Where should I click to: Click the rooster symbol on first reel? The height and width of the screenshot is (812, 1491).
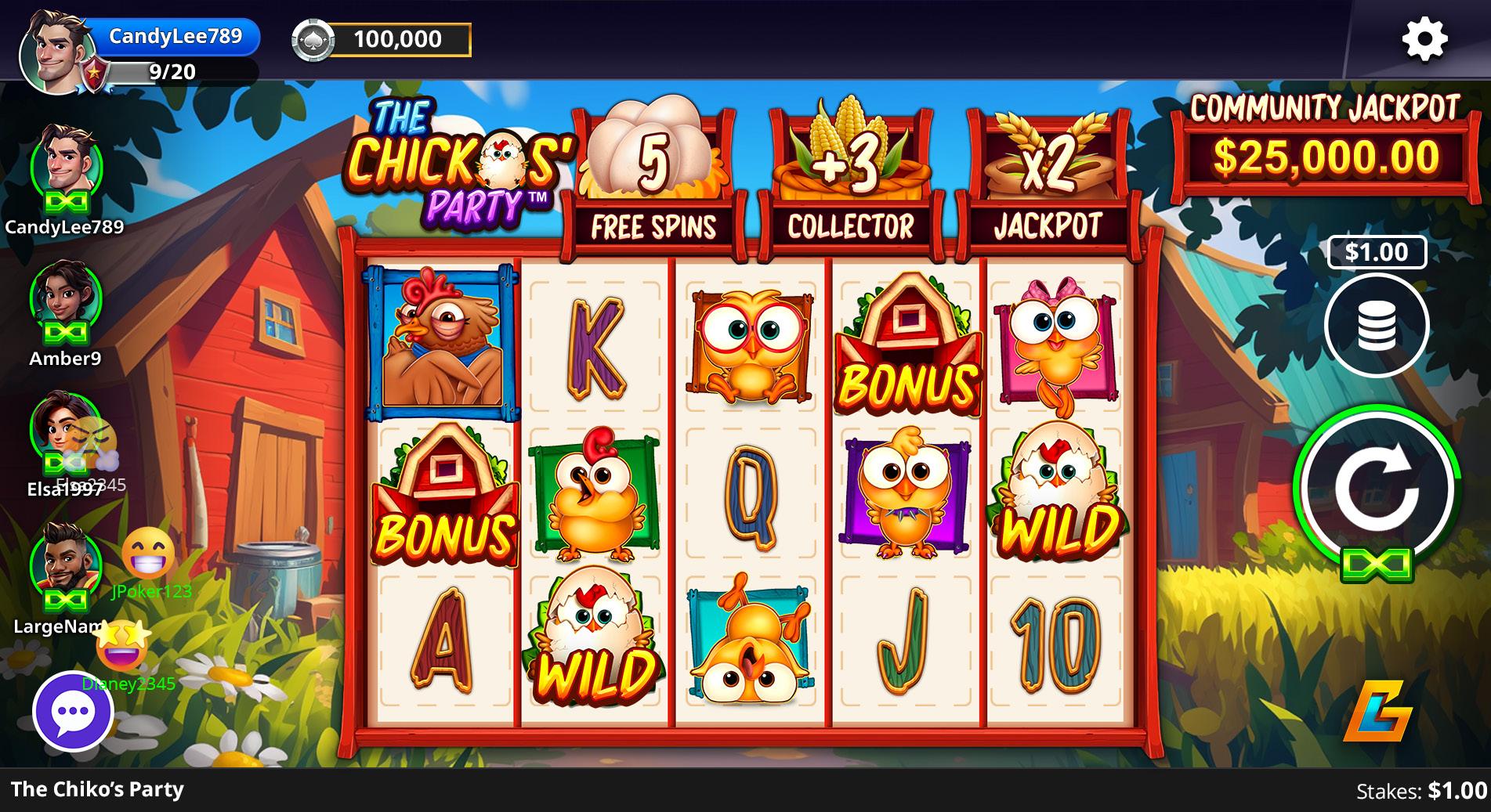click(x=443, y=341)
